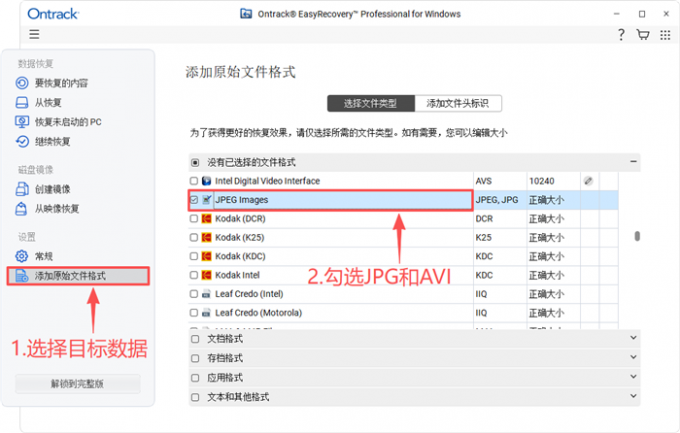Screen dimensions: 680x433
Task: Uncheck the JPEG Images checkbox
Action: [x=194, y=200]
